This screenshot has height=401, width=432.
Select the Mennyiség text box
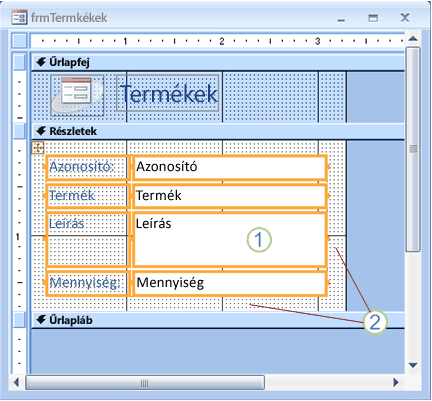click(x=230, y=283)
